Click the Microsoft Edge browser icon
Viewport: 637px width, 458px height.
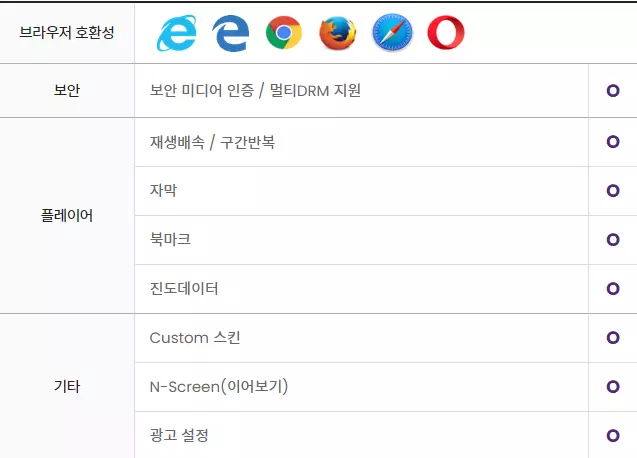230,33
